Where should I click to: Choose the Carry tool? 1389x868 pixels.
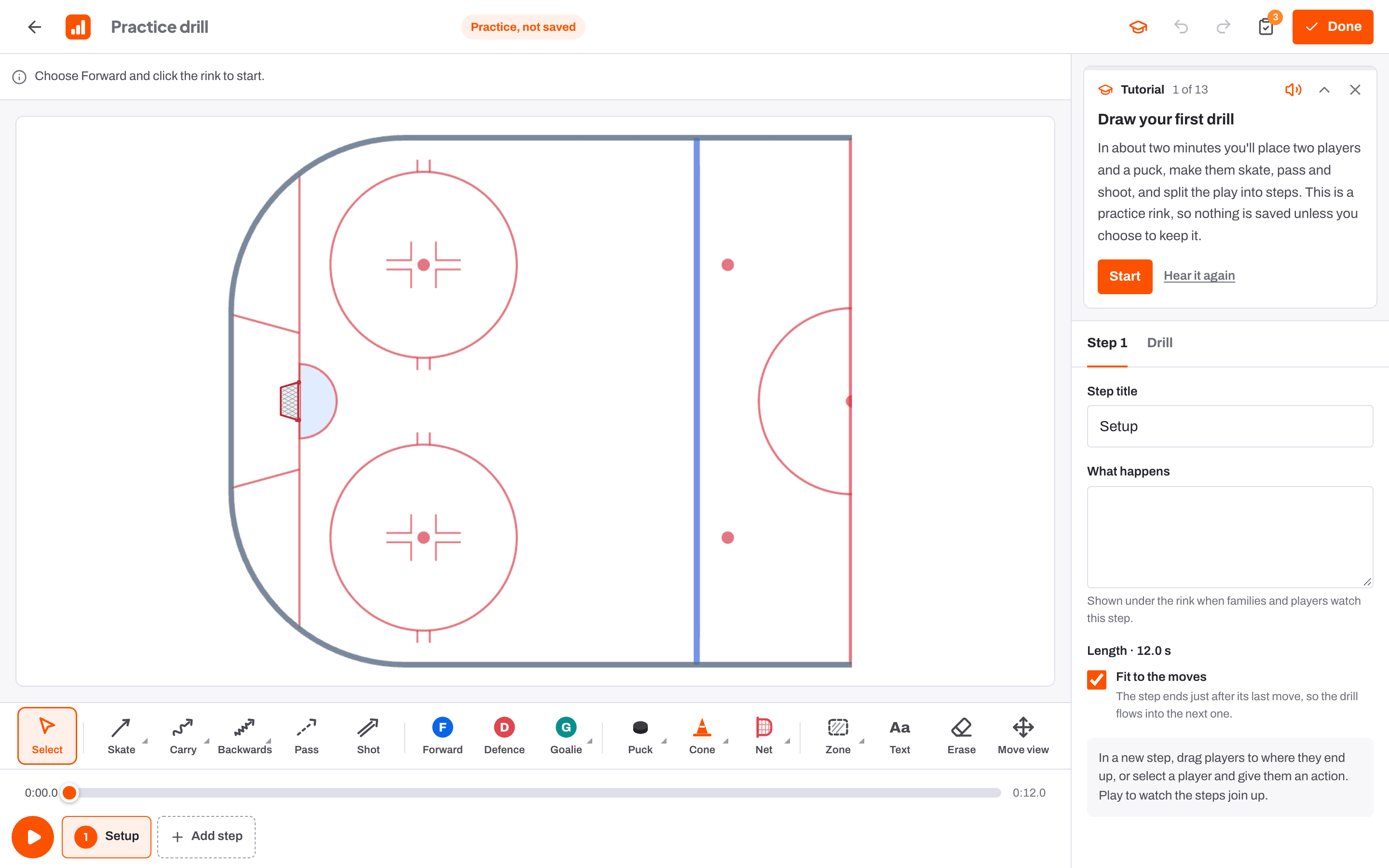click(183, 735)
